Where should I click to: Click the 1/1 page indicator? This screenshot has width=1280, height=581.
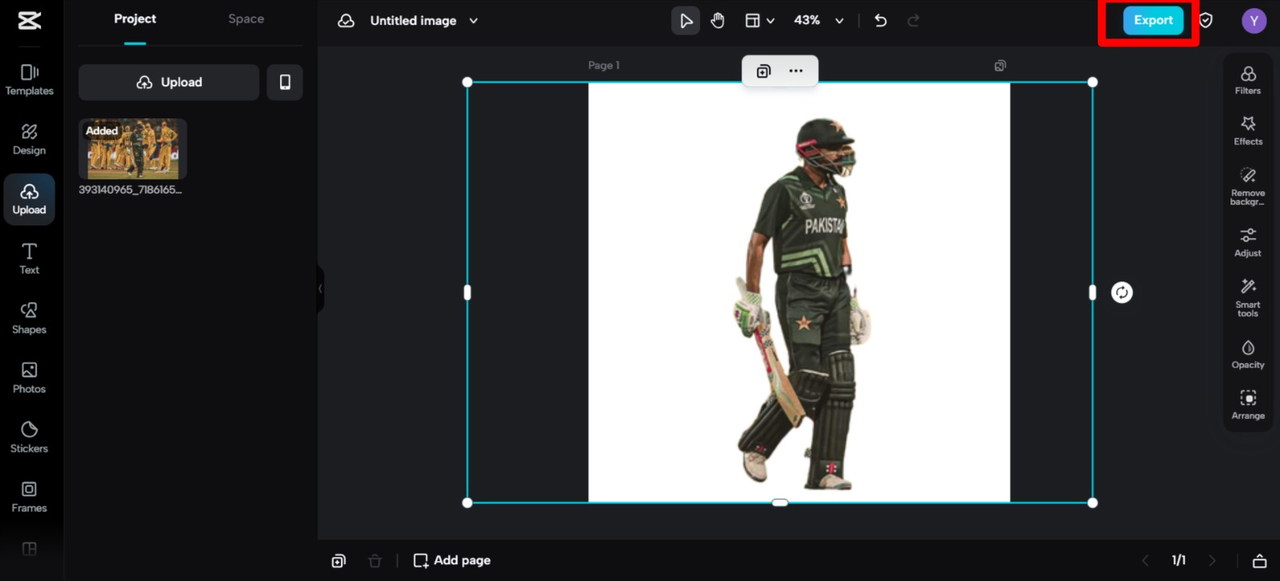(1179, 561)
